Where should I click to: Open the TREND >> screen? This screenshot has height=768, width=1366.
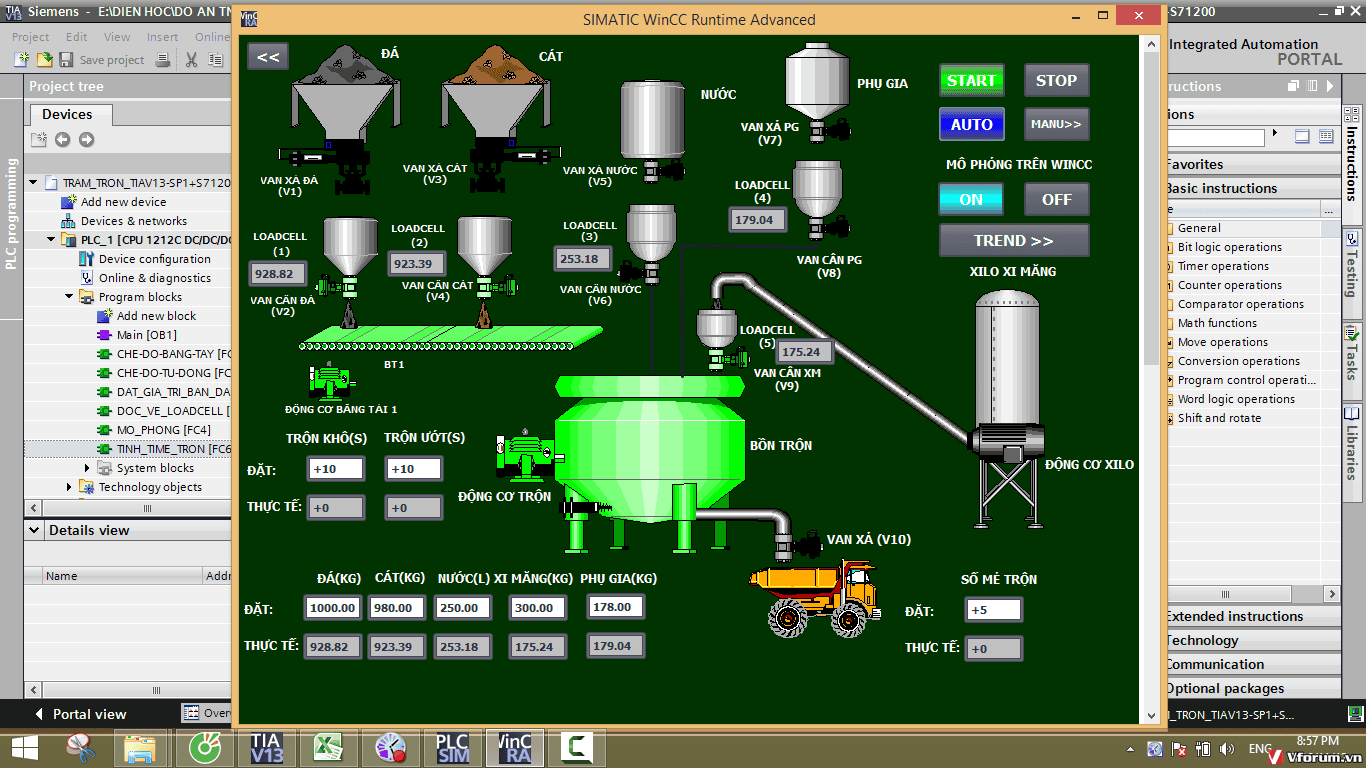pyautogui.click(x=1014, y=241)
